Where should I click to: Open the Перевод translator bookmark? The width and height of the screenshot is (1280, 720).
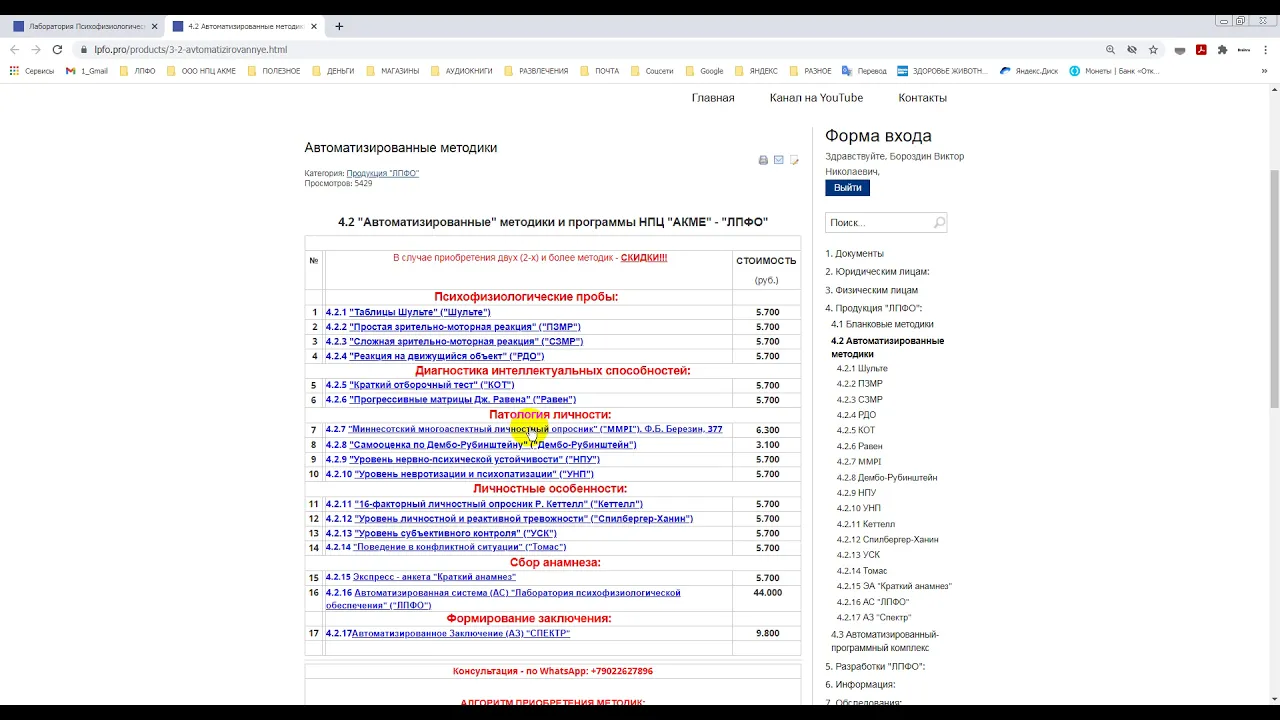tap(864, 71)
